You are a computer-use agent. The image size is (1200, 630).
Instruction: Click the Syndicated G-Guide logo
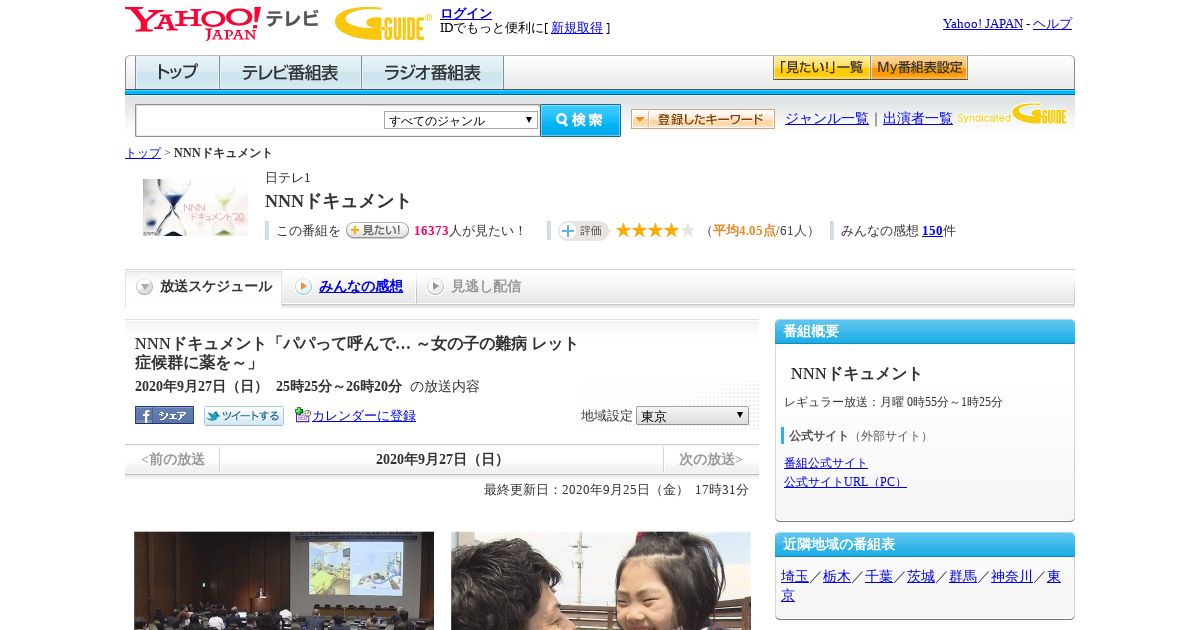pos(1012,114)
